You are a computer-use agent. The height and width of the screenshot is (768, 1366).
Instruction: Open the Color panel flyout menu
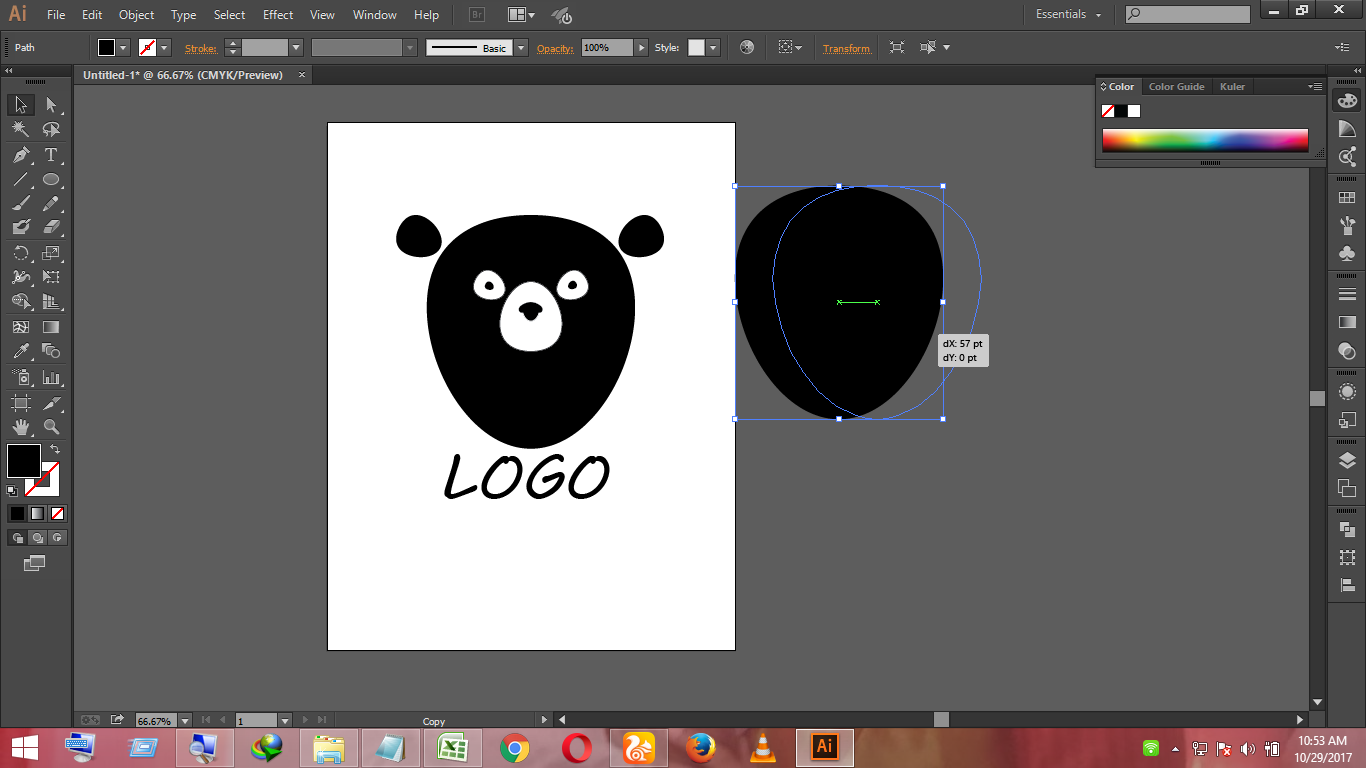1315,87
